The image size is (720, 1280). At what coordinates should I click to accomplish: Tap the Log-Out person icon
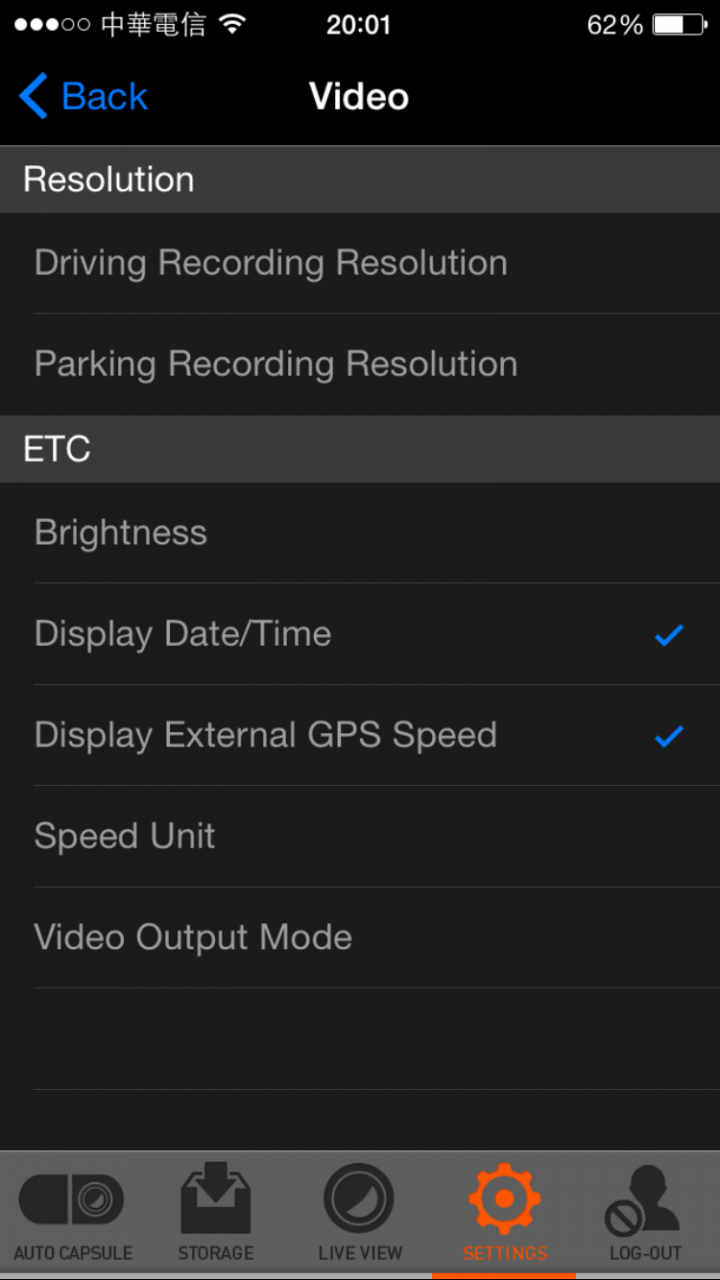pyautogui.click(x=645, y=1200)
